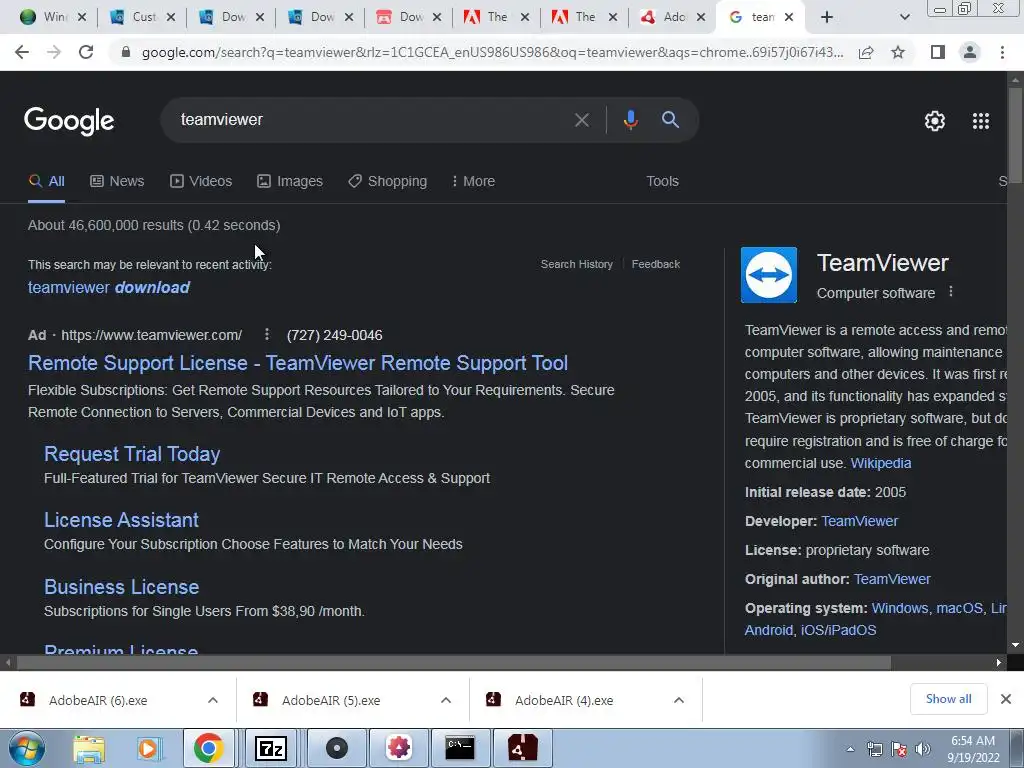Click the Feedback link
Viewport: 1024px width, 768px height.
pyautogui.click(x=656, y=264)
